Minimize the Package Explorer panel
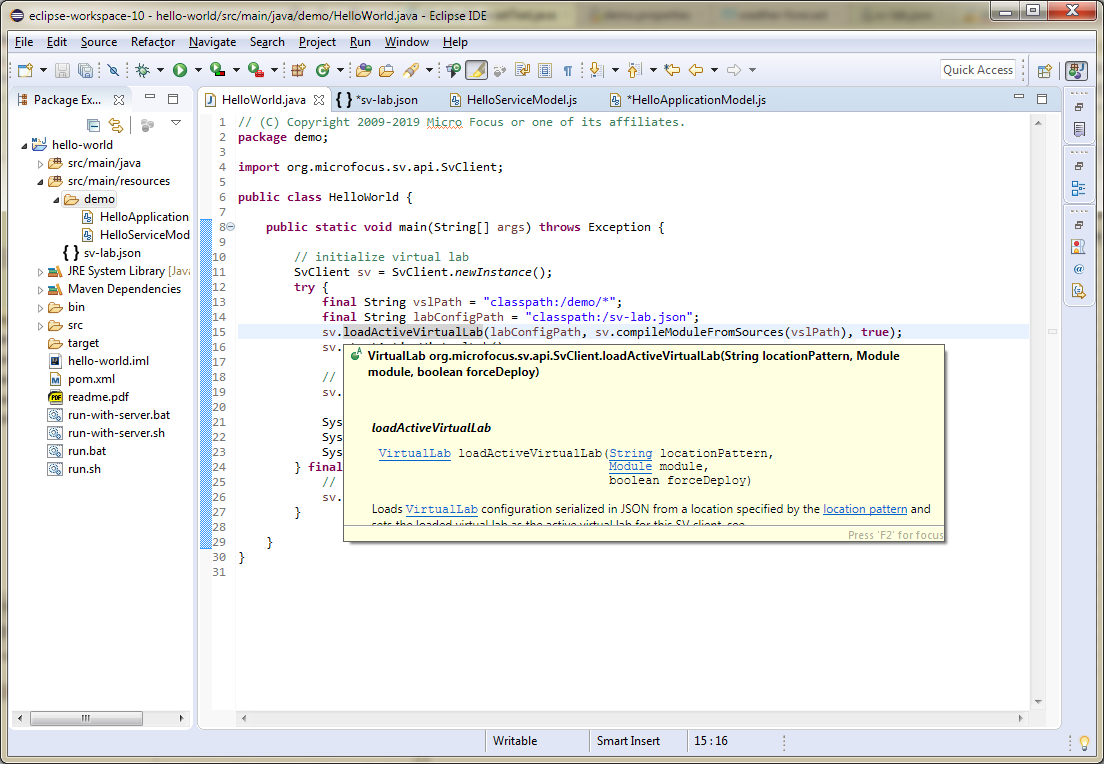The width and height of the screenshot is (1104, 764). pos(150,97)
